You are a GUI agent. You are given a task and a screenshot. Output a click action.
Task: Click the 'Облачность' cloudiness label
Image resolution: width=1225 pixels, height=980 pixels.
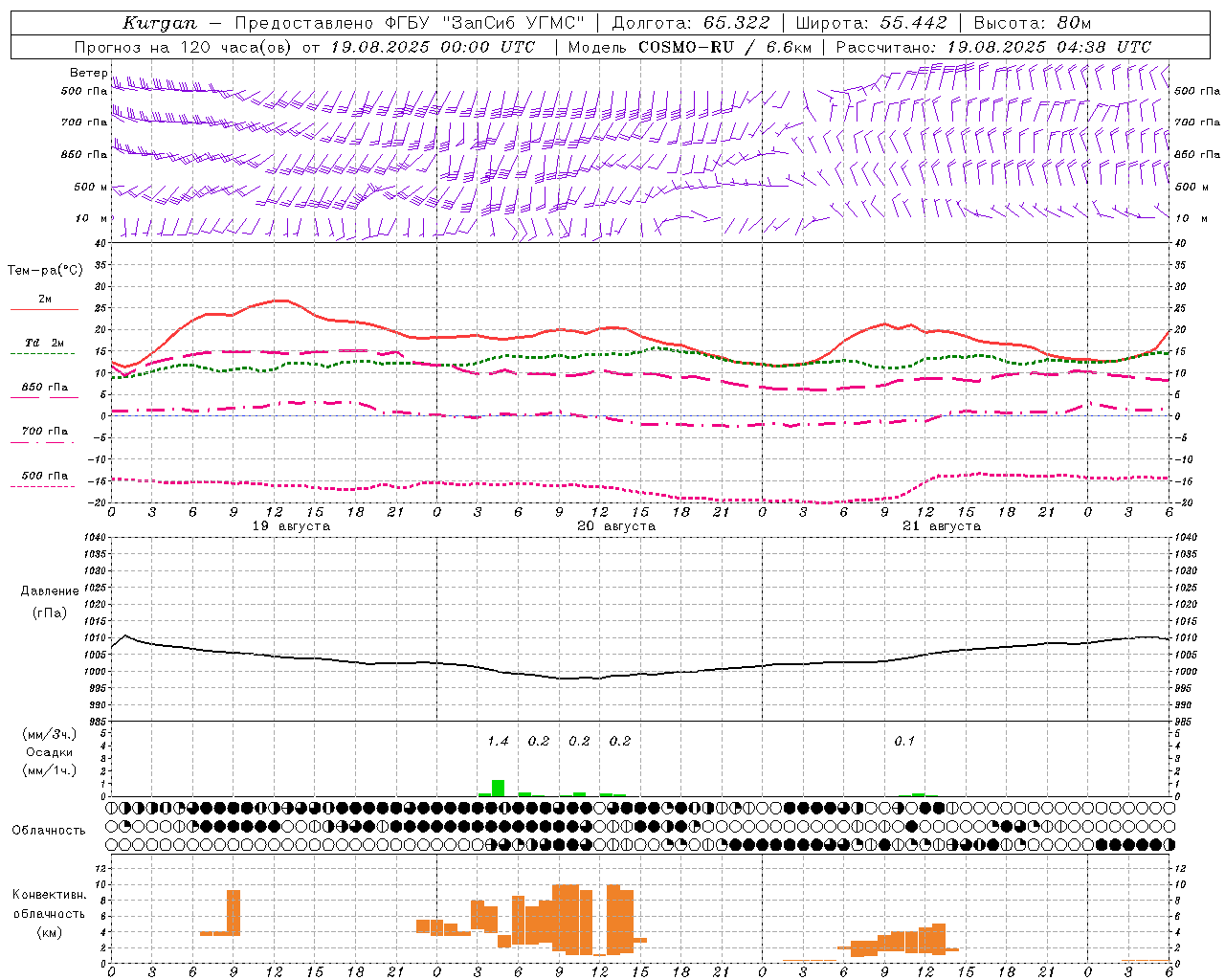(x=49, y=831)
